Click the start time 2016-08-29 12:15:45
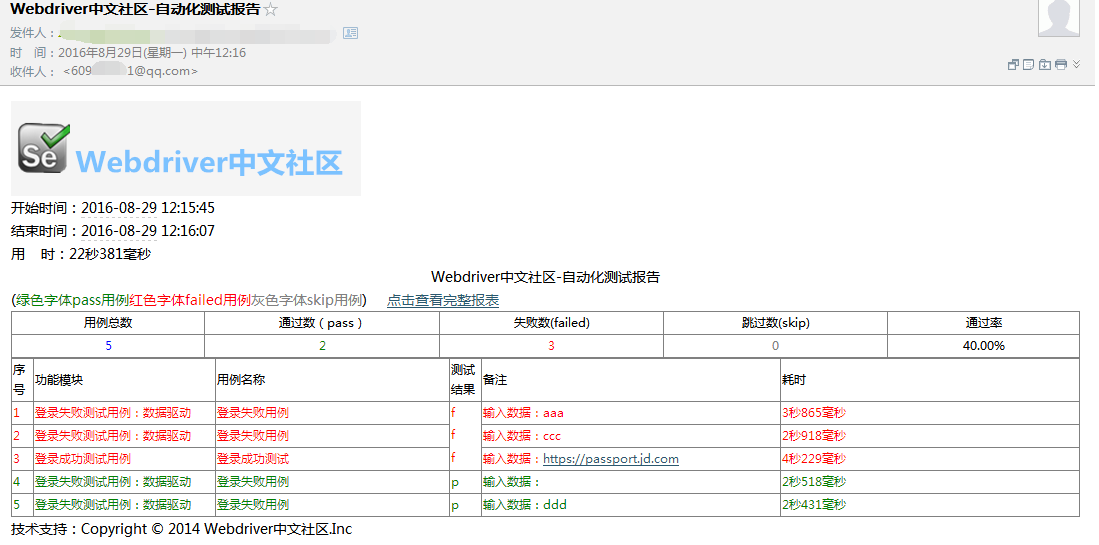 [148, 208]
